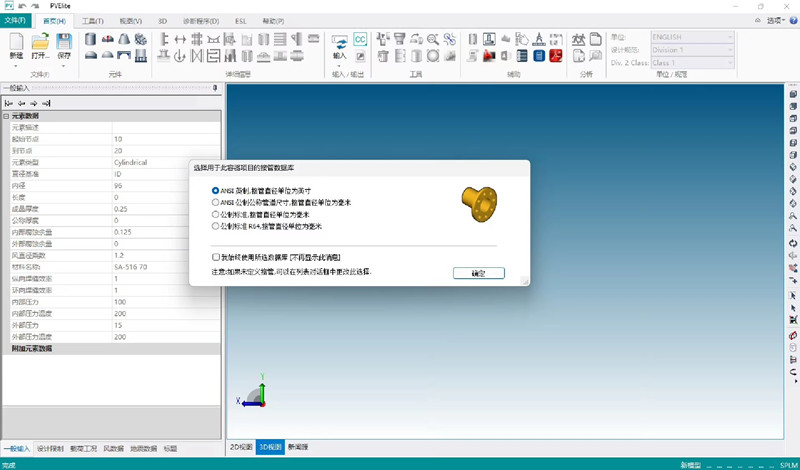Click the 内径 value field showing 96

click(x=160, y=185)
